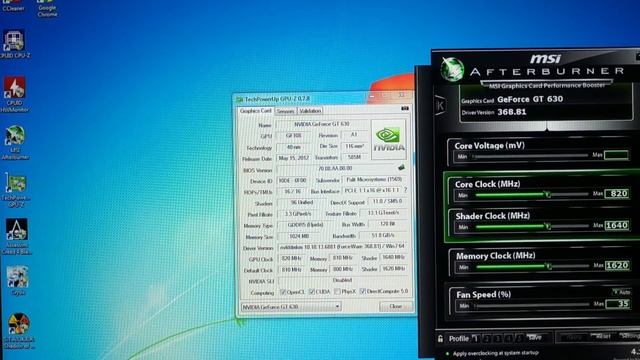This screenshot has width=640, height=360.
Task: Click the GPU-Z GPU Clock field 820 MHz
Action: click(291, 259)
